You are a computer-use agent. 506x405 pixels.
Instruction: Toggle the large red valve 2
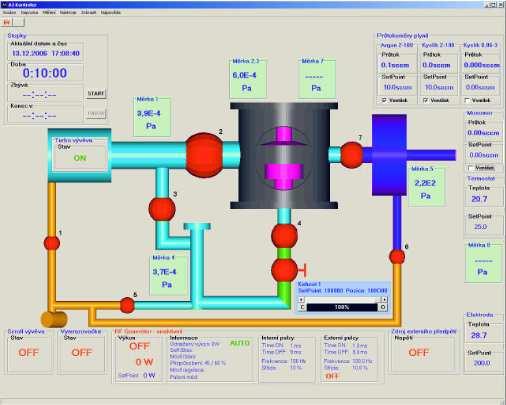click(x=204, y=155)
